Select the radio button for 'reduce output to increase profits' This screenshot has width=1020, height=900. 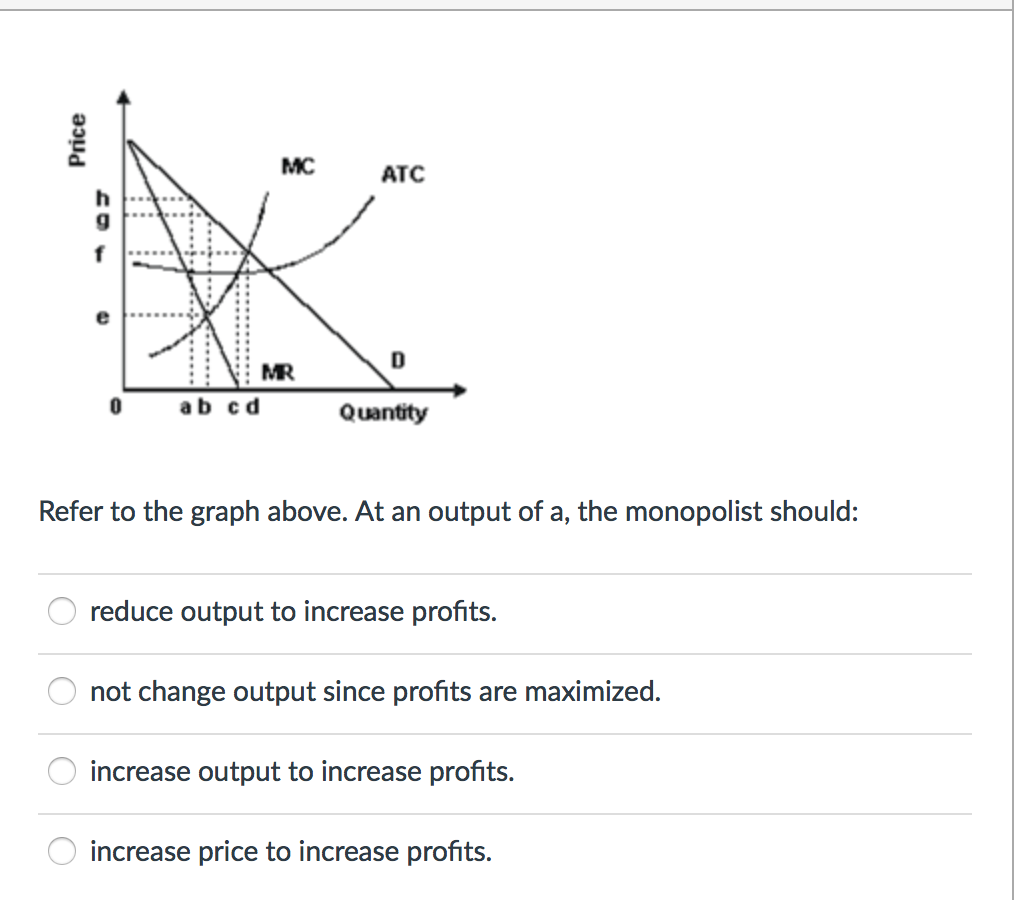[x=62, y=611]
